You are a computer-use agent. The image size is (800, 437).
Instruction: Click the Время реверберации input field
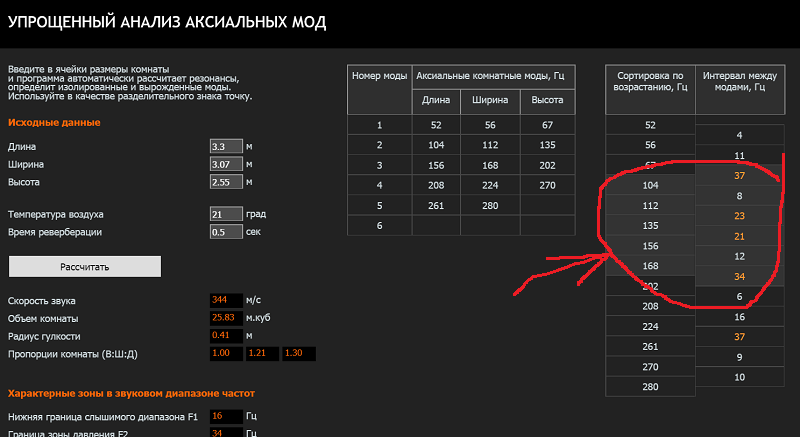226,232
